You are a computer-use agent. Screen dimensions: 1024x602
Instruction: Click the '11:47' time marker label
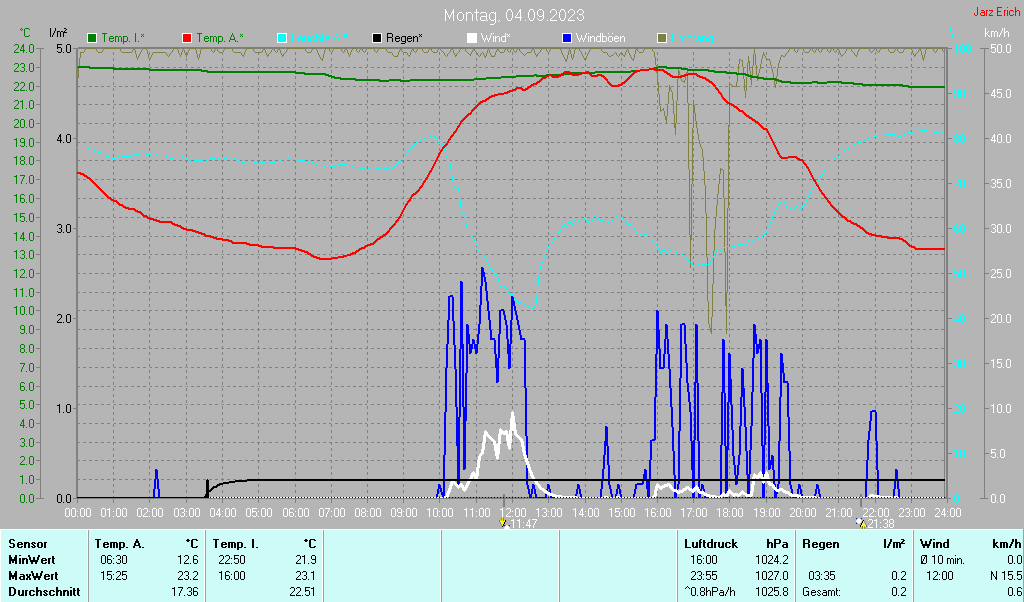[523, 524]
